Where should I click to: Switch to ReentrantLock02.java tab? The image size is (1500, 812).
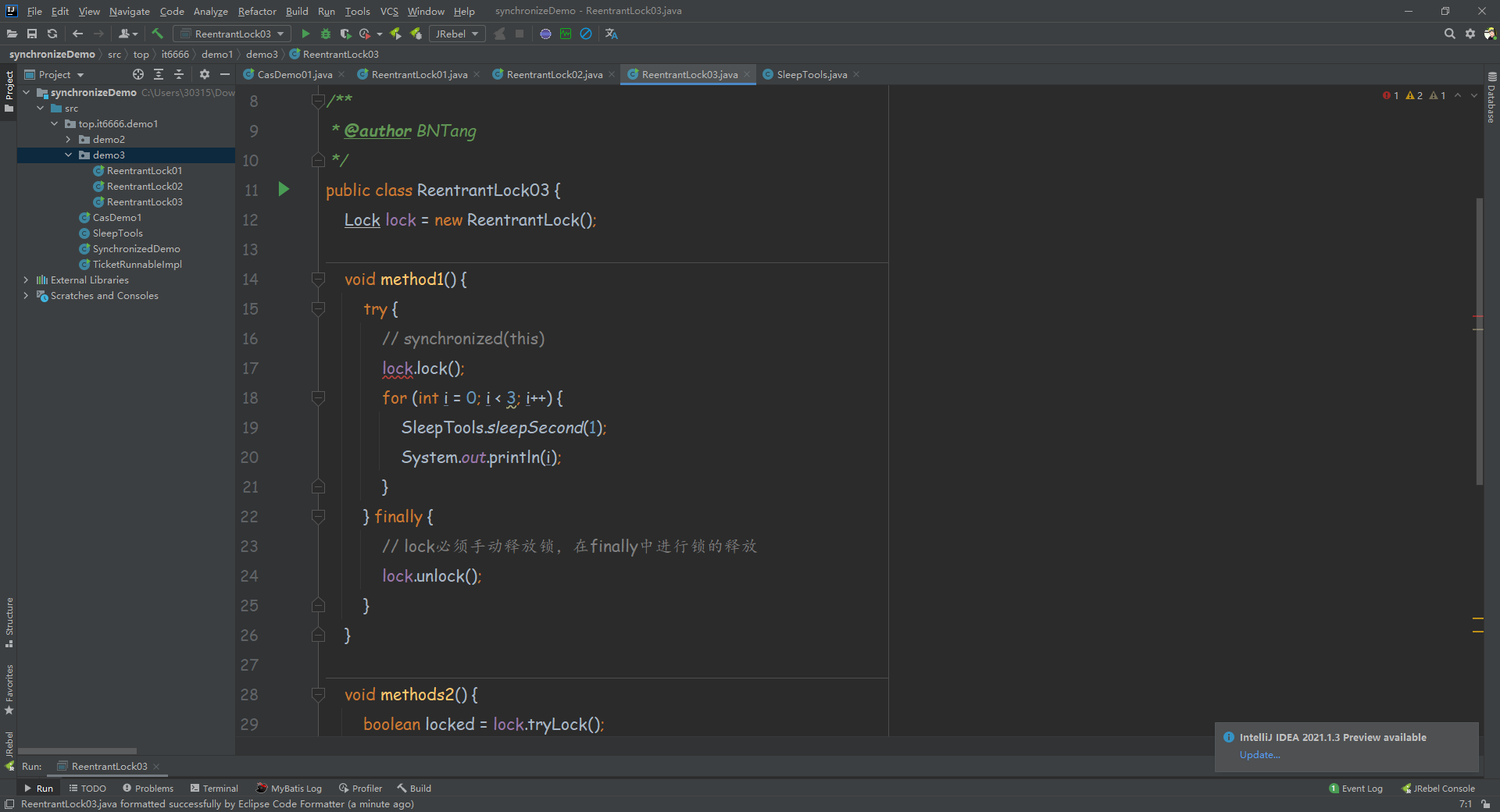[x=555, y=74]
